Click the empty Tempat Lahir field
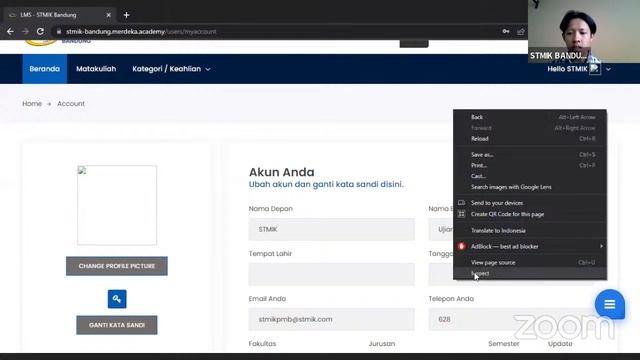 click(331, 274)
